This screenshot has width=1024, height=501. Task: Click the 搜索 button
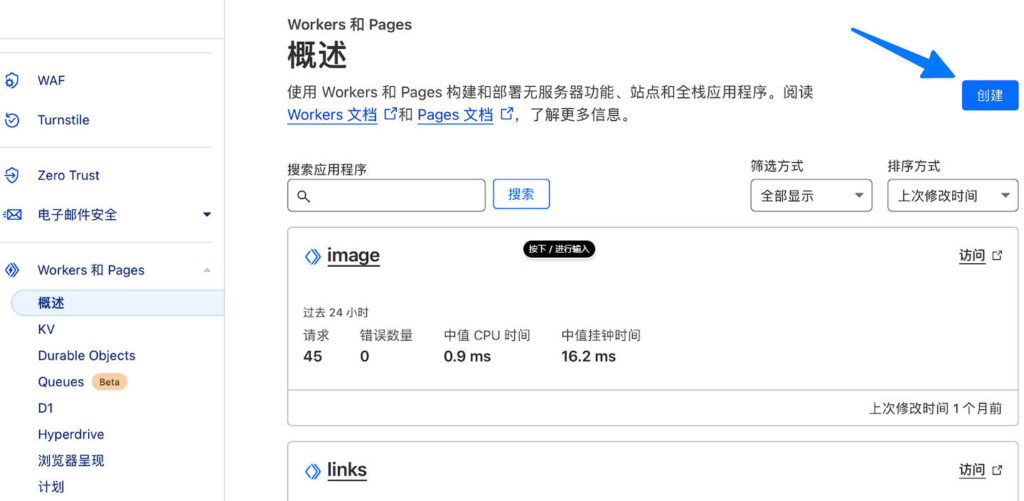click(521, 194)
